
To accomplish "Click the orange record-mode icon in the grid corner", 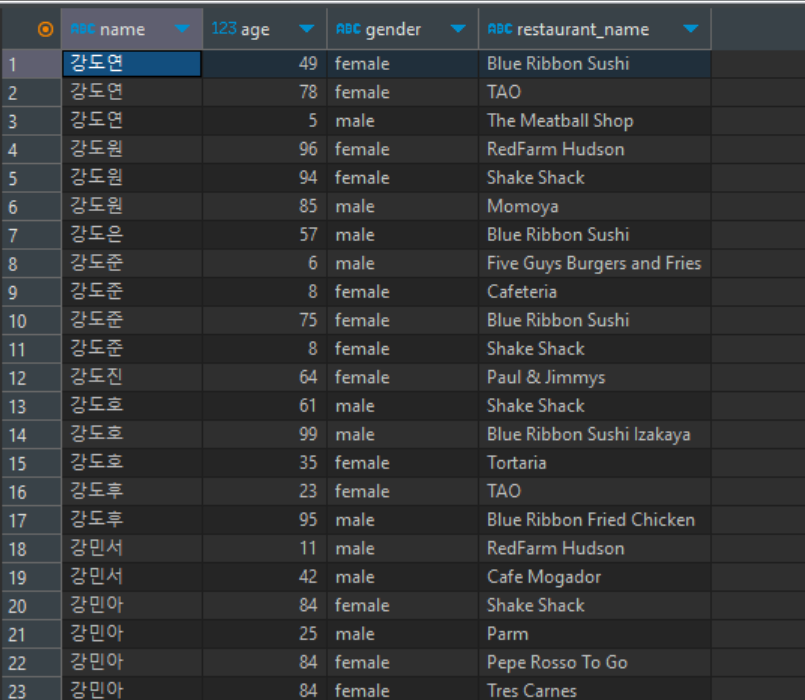I will 45,29.
